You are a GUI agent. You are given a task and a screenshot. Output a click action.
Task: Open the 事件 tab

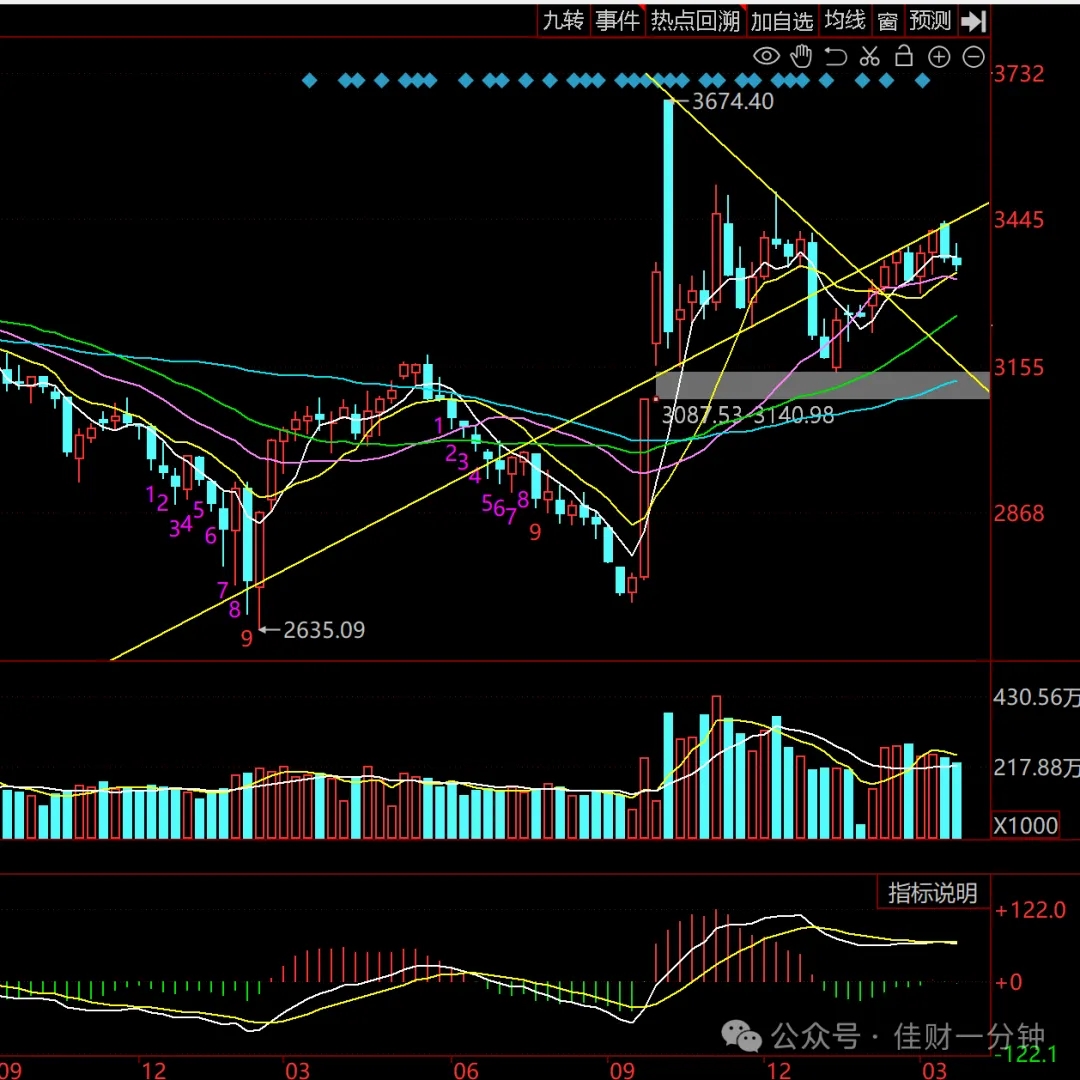pos(617,21)
